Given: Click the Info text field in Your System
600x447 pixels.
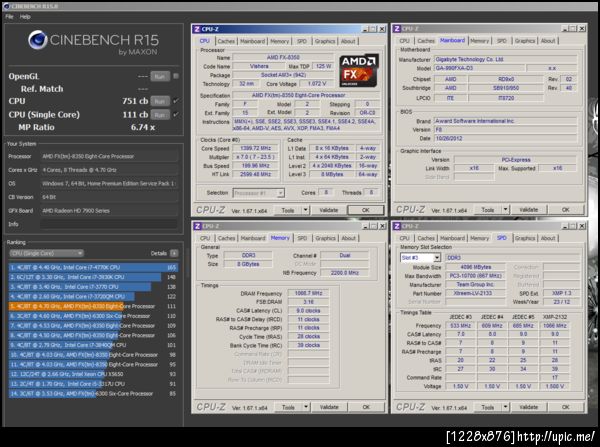Looking at the screenshot, I should click(109, 224).
